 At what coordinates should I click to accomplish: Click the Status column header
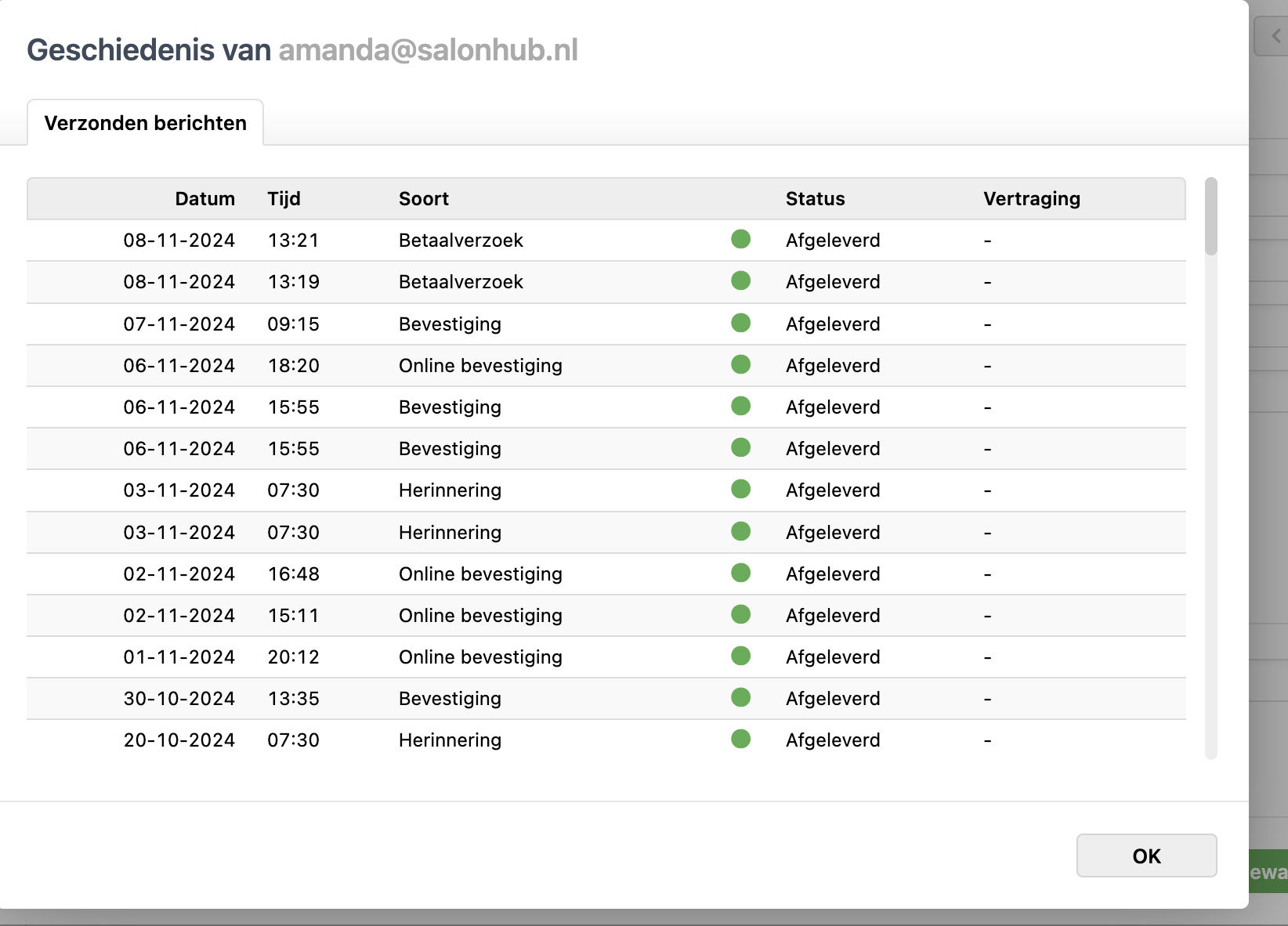tap(815, 199)
